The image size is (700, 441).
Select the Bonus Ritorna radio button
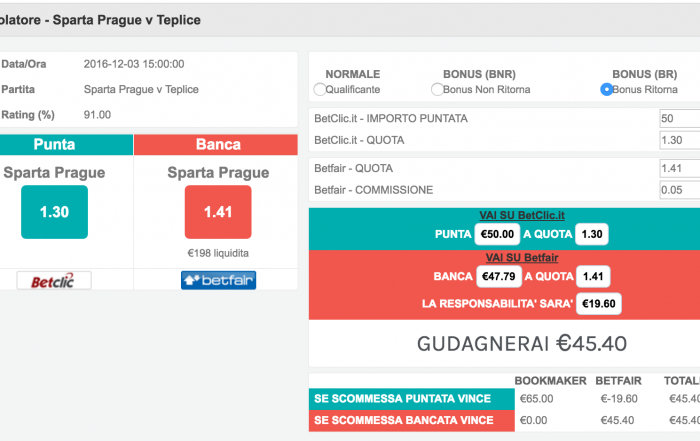tap(607, 89)
